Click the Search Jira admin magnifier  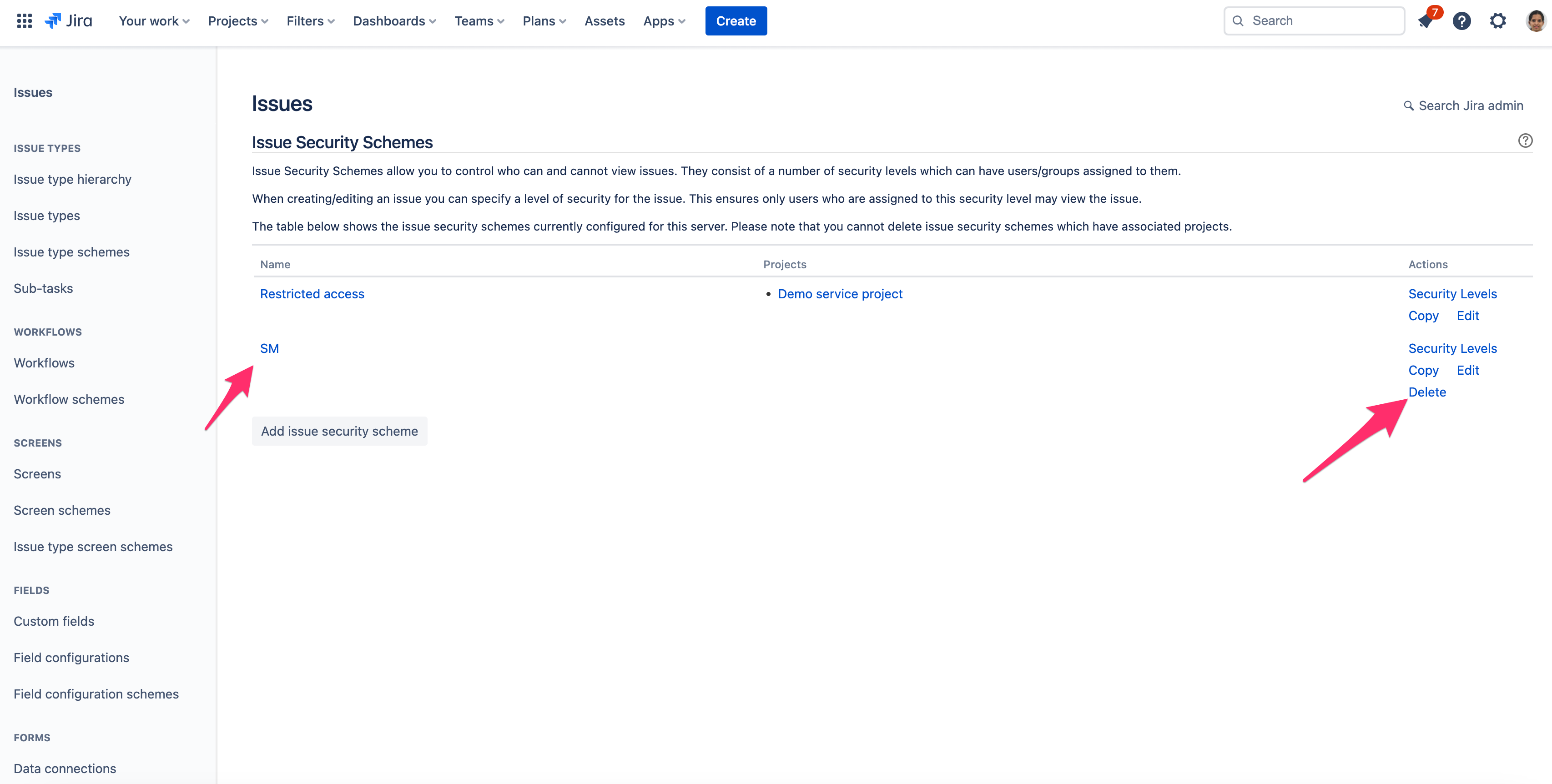click(1409, 106)
